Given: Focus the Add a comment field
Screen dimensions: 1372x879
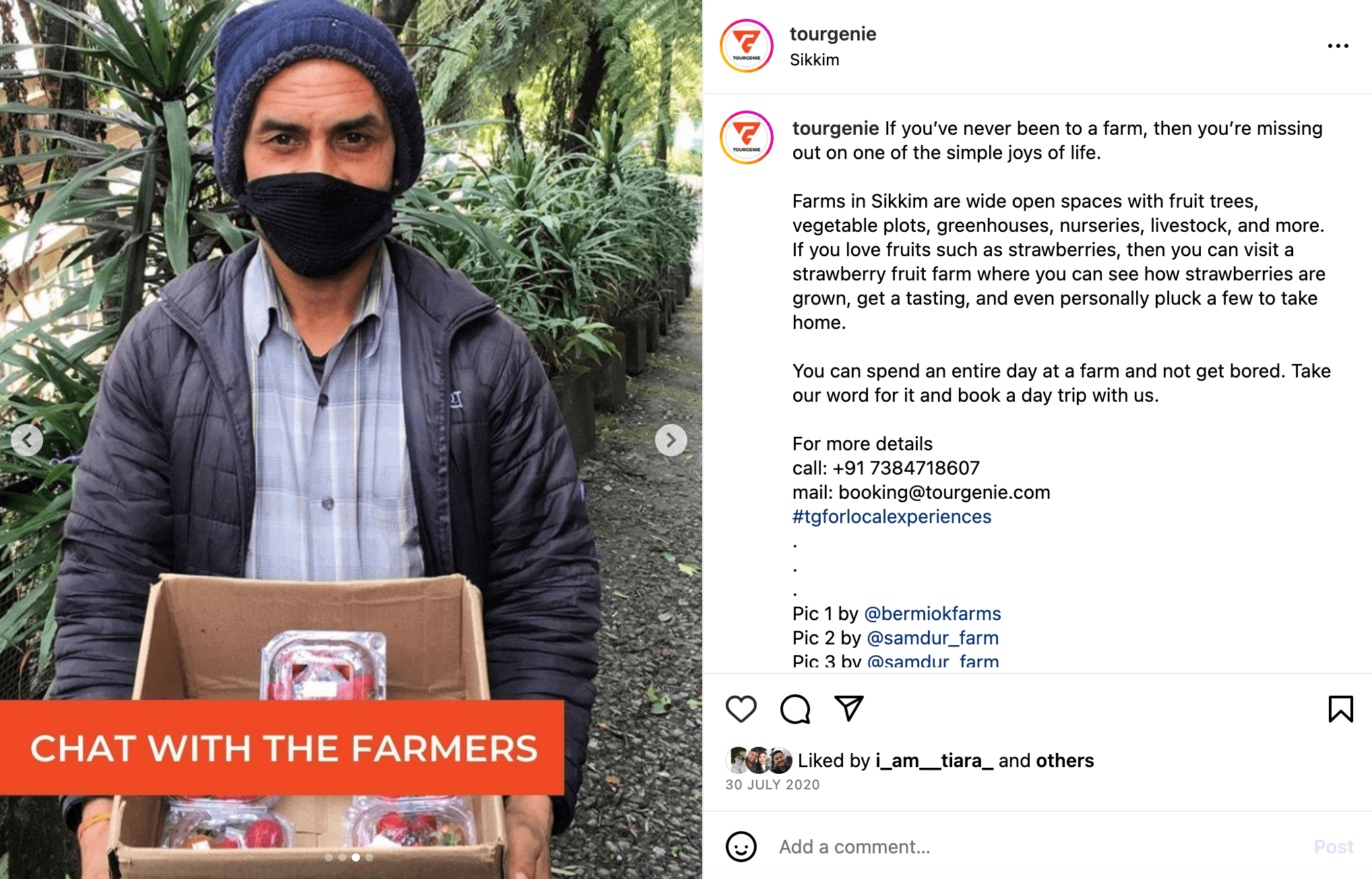Looking at the screenshot, I should pos(1038,847).
